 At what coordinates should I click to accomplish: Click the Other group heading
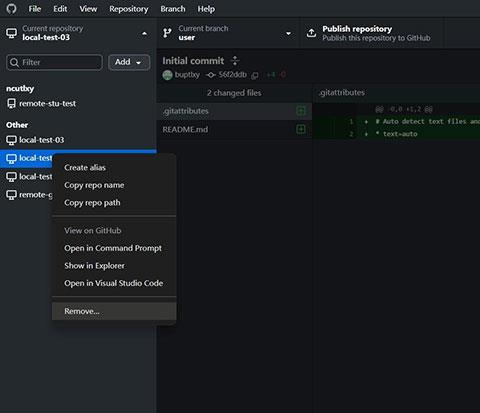pyautogui.click(x=17, y=125)
